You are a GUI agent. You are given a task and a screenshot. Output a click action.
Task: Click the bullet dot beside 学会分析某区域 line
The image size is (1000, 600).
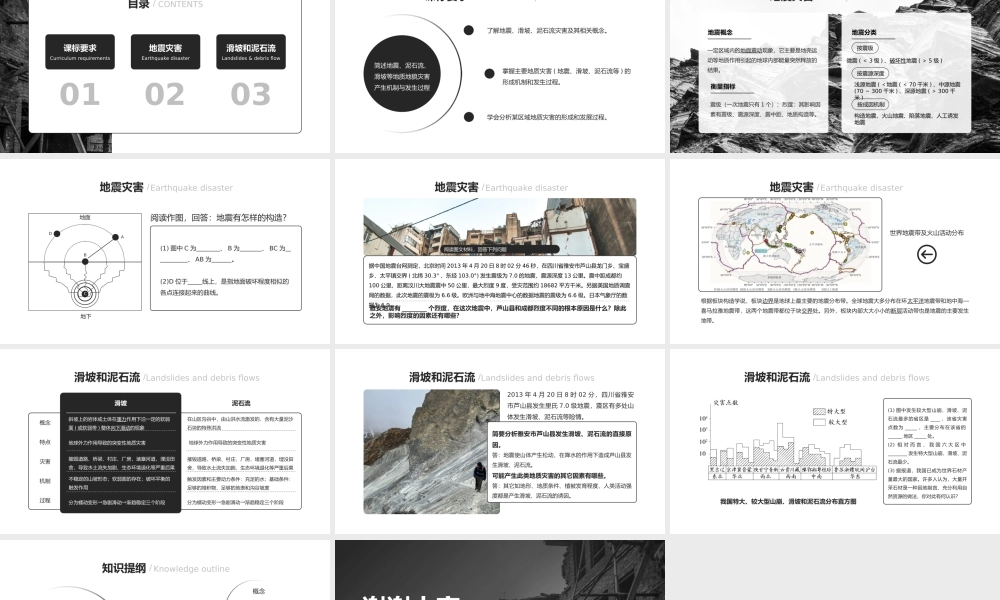(x=469, y=117)
